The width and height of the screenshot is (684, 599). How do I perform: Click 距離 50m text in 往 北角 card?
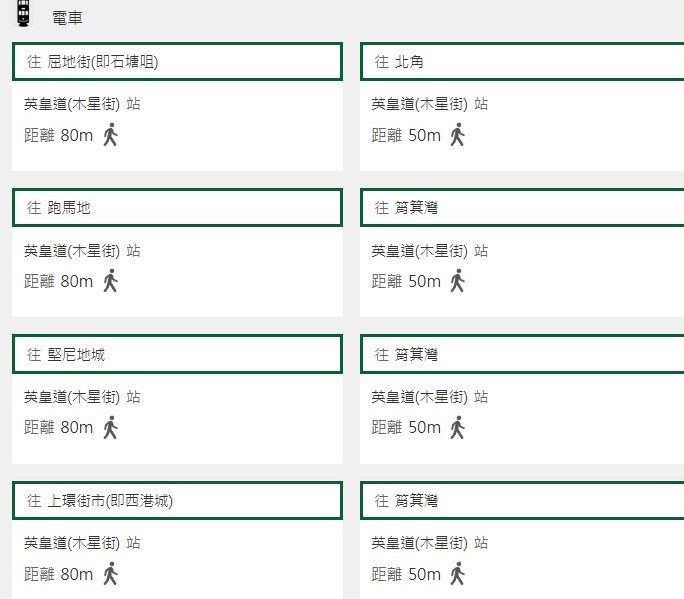[x=406, y=135]
